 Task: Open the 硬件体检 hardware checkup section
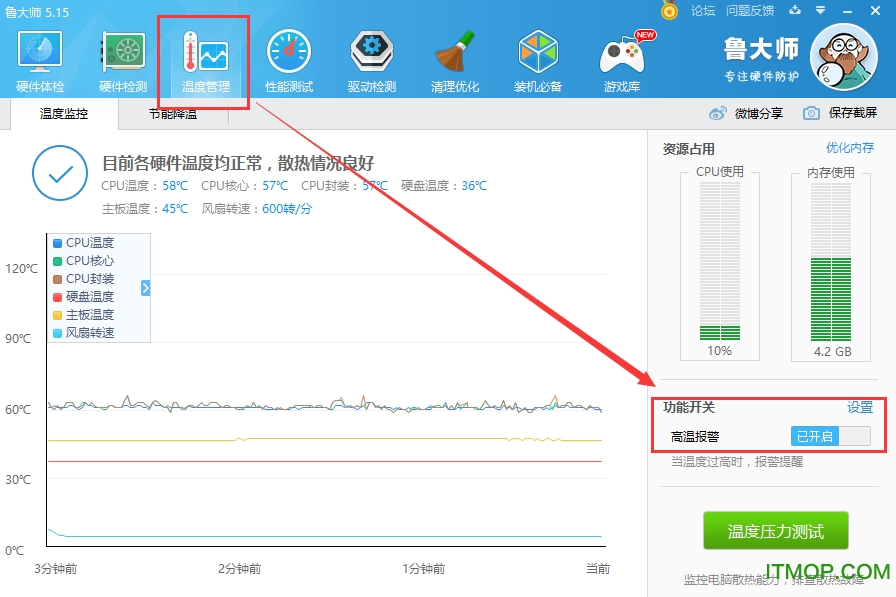pos(39,61)
